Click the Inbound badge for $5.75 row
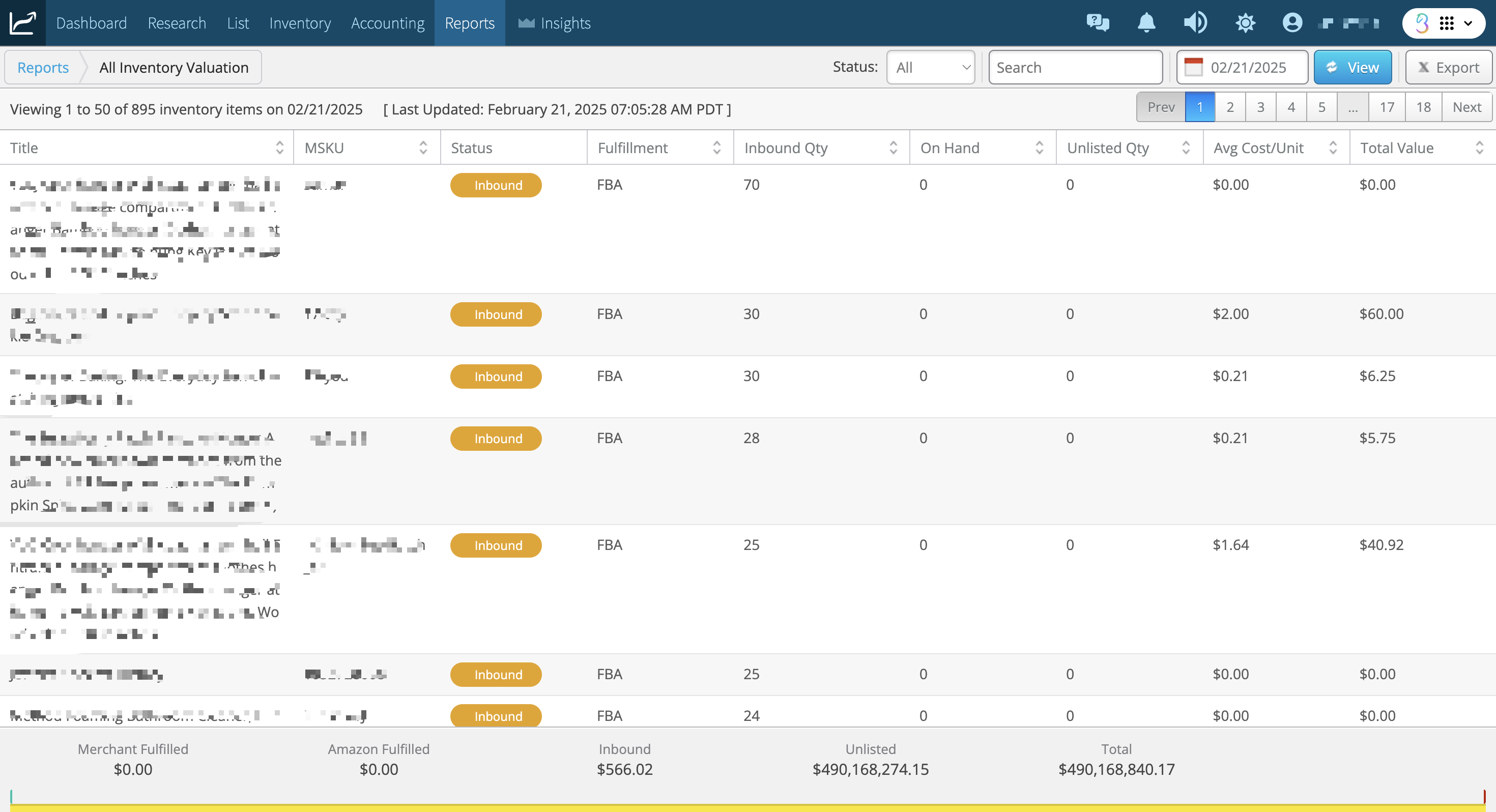Viewport: 1496px width, 812px height. coord(496,439)
